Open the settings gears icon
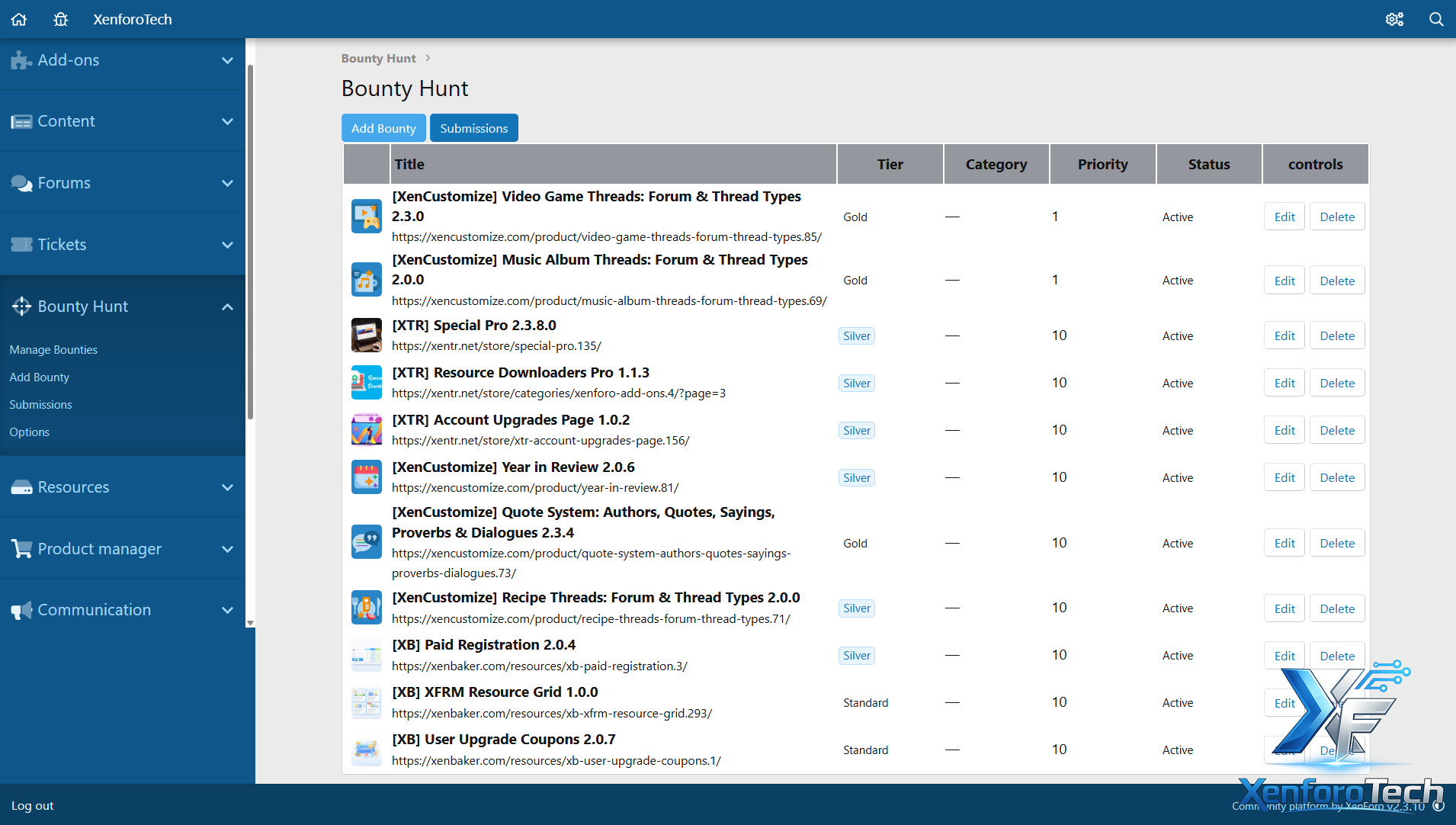Screen dimensions: 1456x825 click(x=1394, y=19)
